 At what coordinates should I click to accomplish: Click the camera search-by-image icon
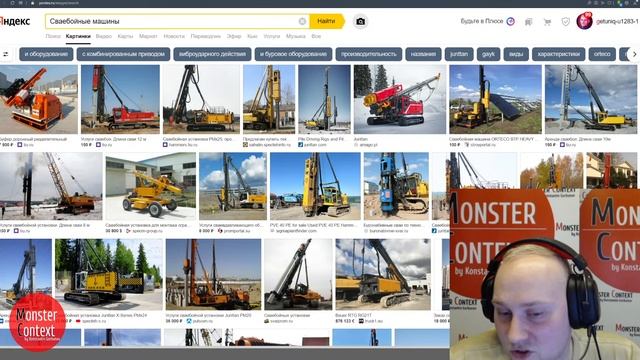click(360, 21)
